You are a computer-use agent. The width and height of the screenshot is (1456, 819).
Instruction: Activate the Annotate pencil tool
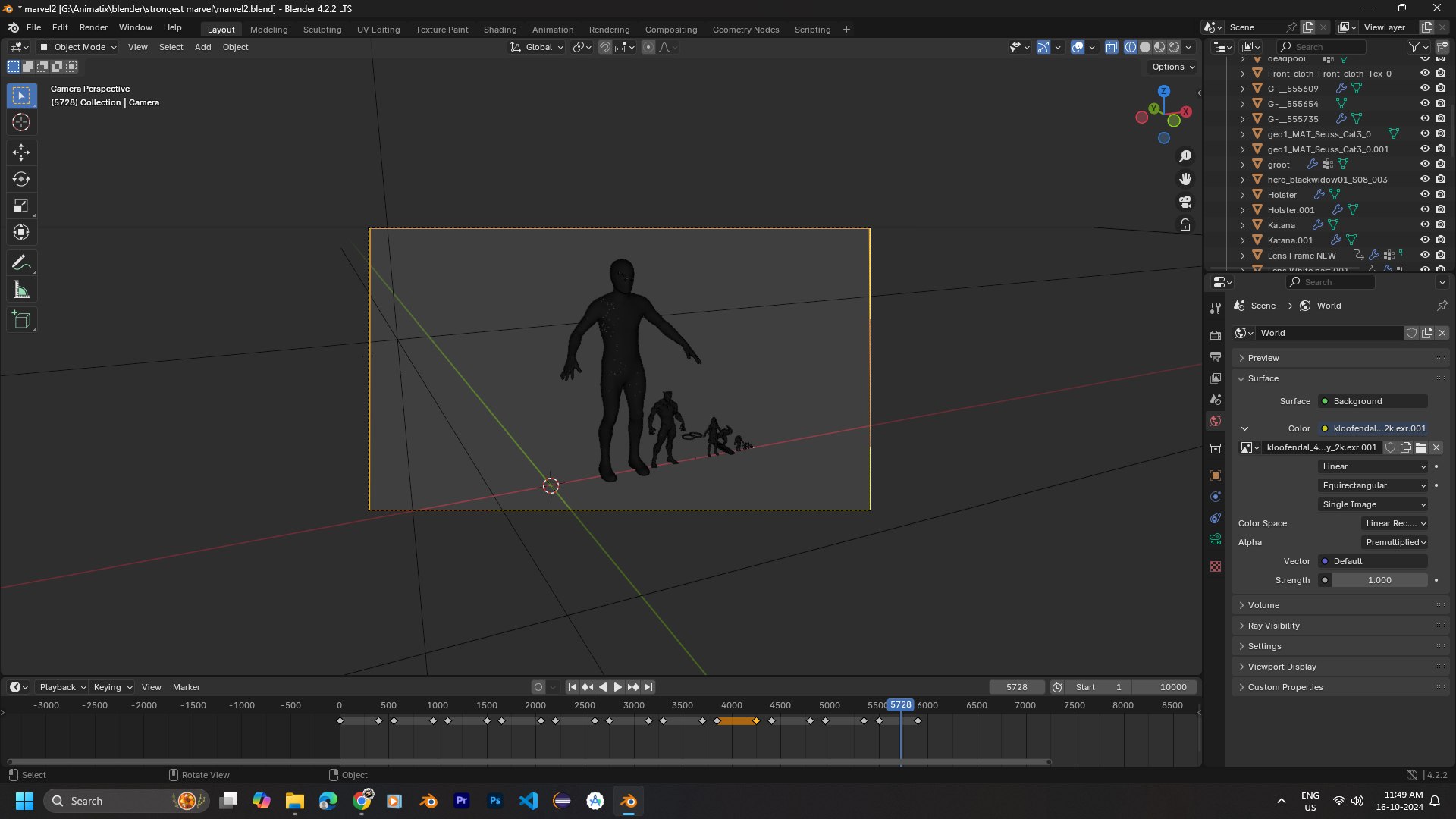point(21,263)
